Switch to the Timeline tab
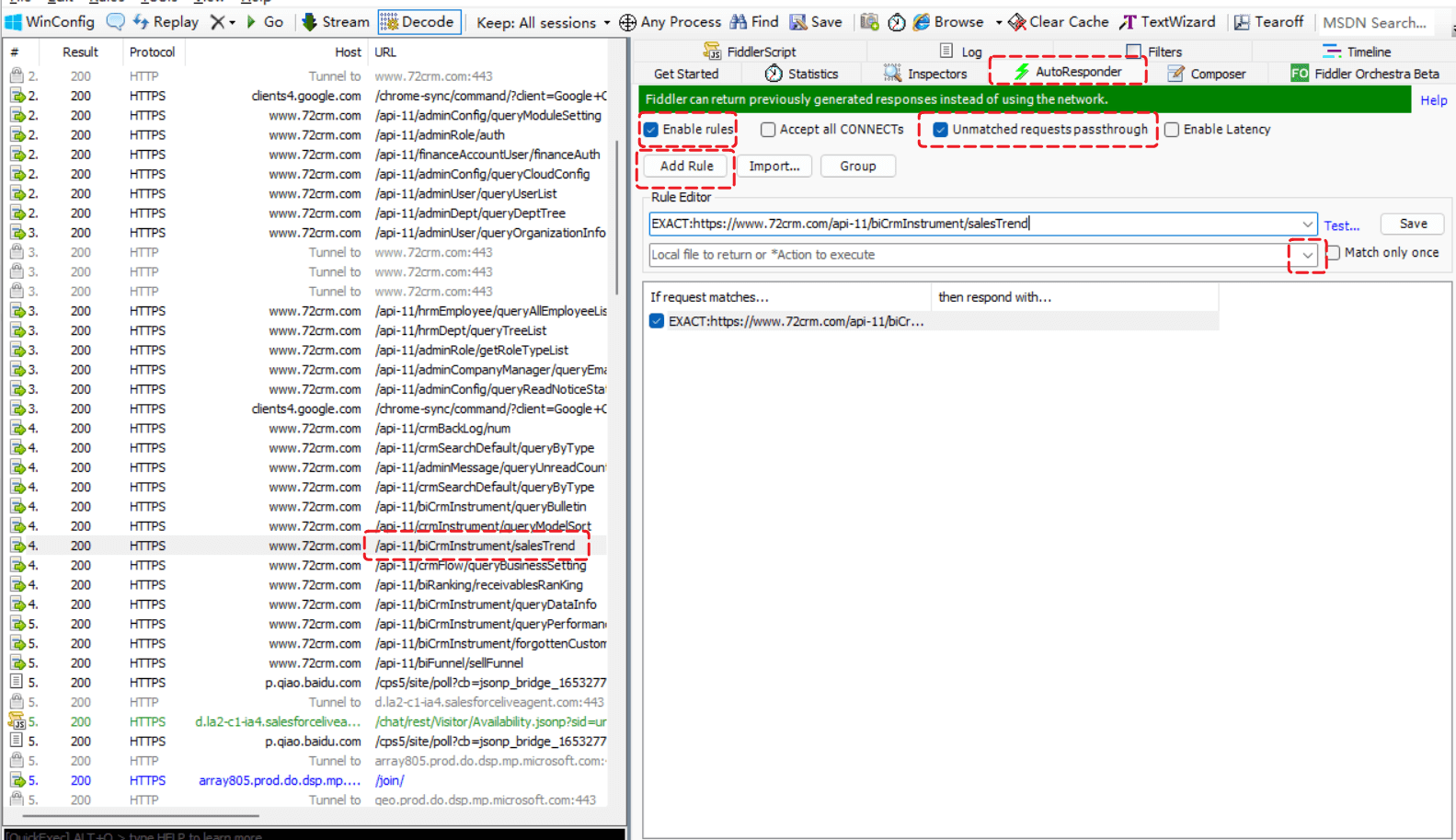Screen dimensions: 1456x840 [1357, 52]
